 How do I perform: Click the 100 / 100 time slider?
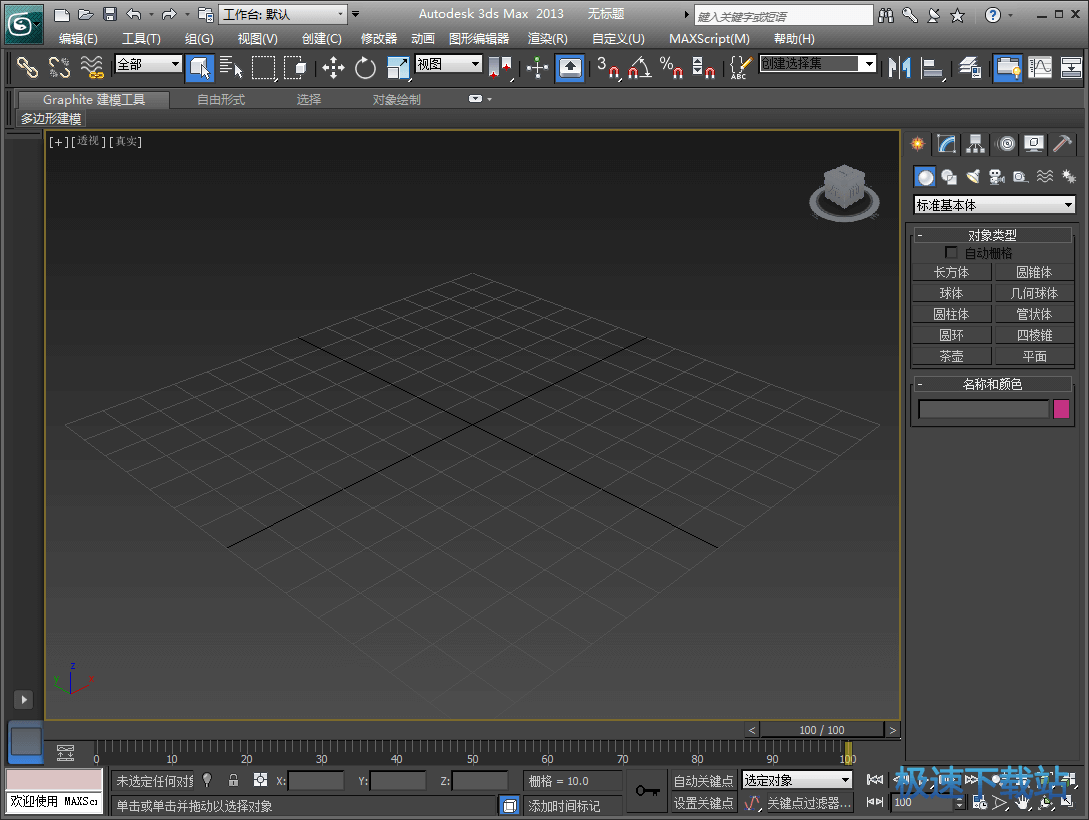point(822,730)
